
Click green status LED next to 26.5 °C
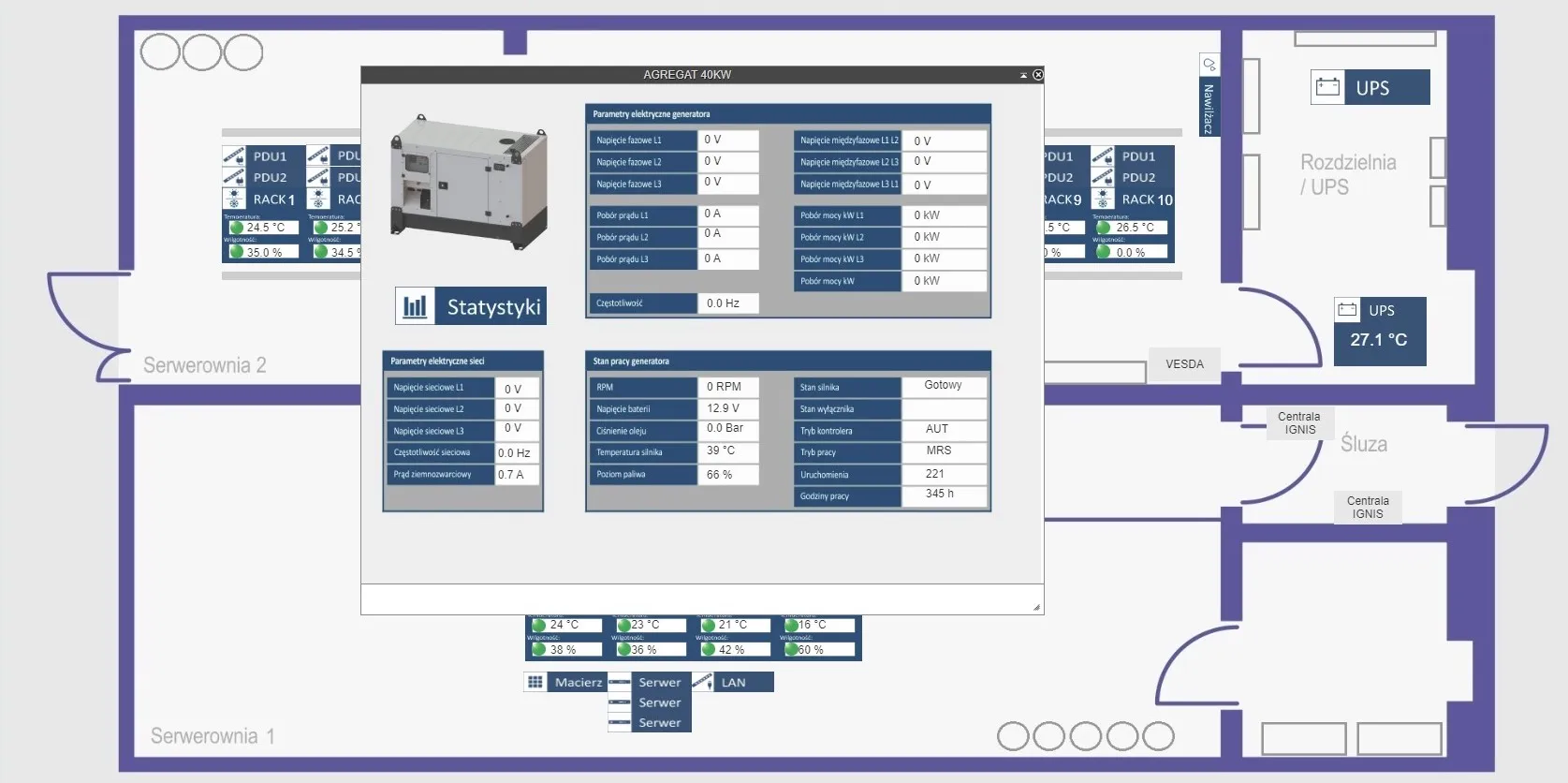[x=1103, y=228]
